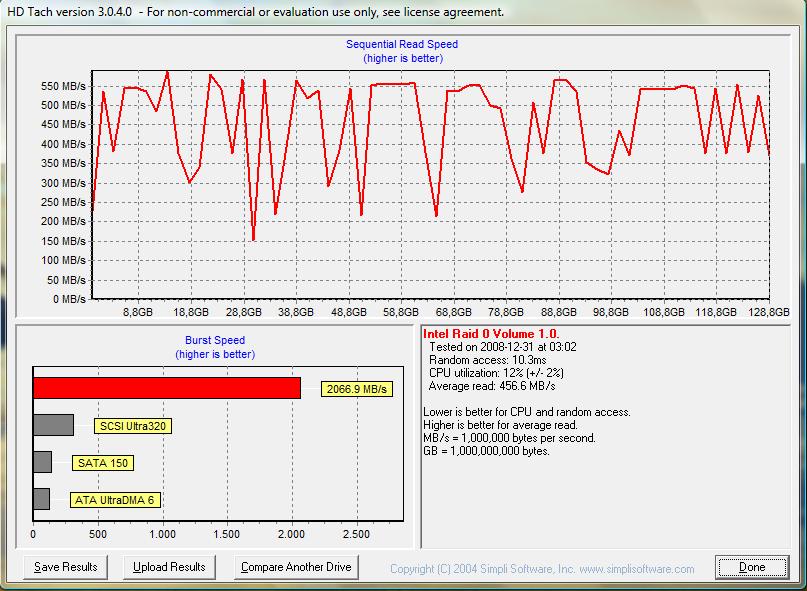
Task: Open Upload Results
Action: 169,567
